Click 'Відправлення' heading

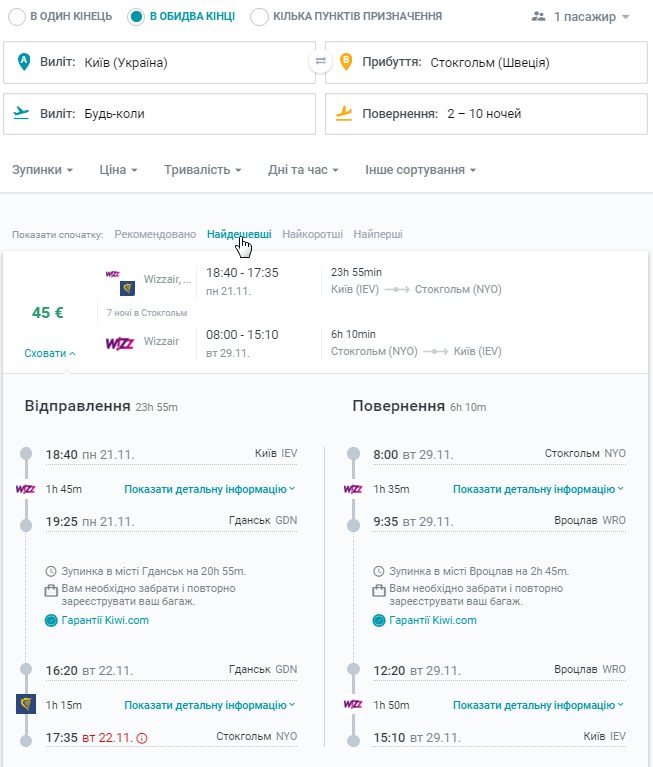coord(77,406)
